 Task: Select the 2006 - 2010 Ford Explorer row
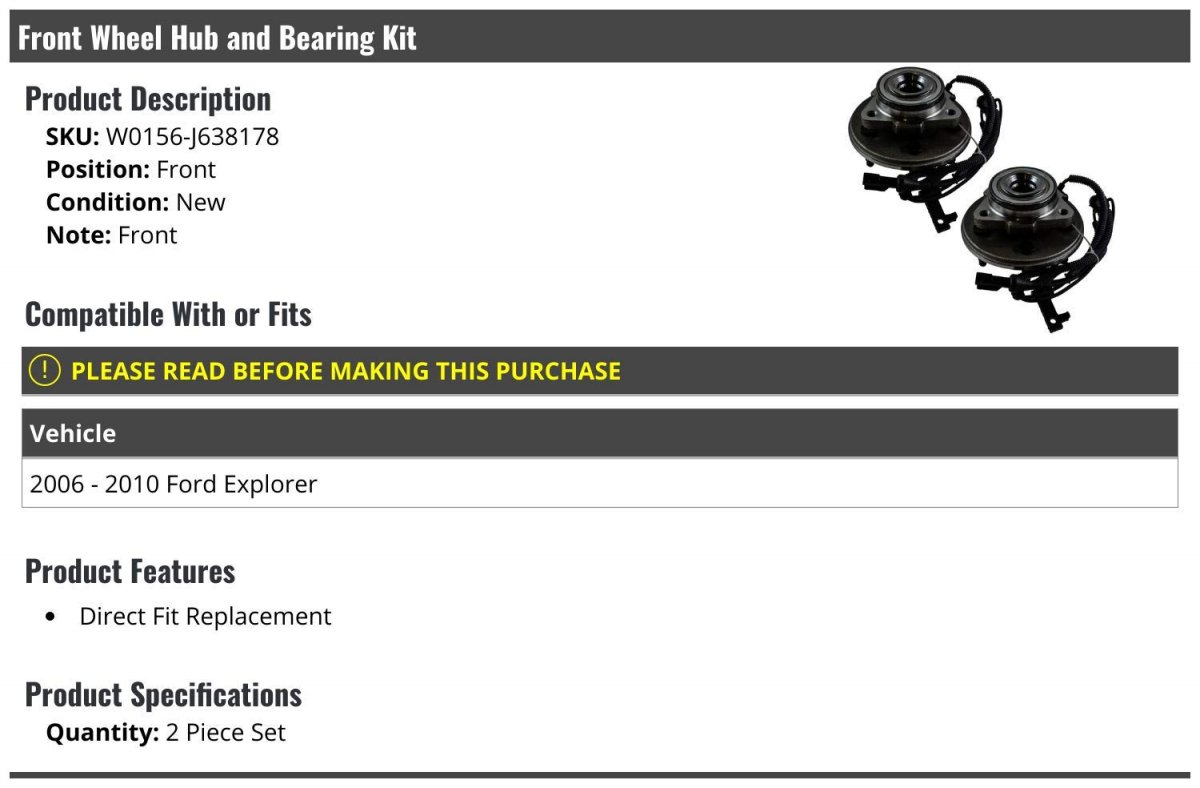pyautogui.click(x=173, y=484)
